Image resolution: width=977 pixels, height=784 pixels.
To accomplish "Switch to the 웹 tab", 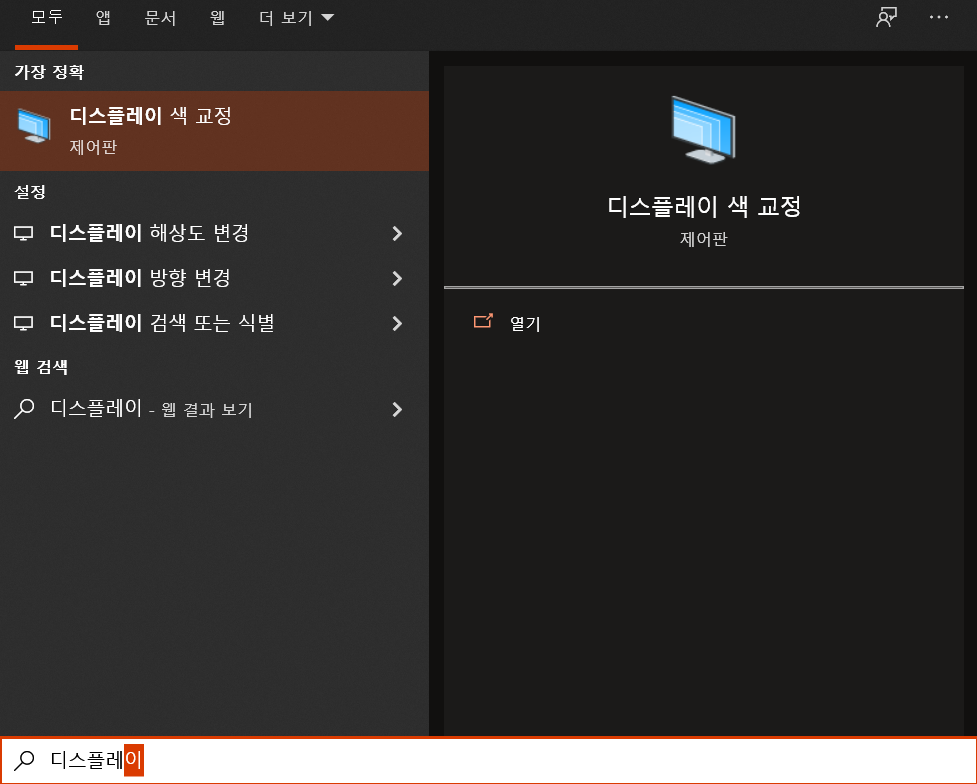I will coord(217,17).
